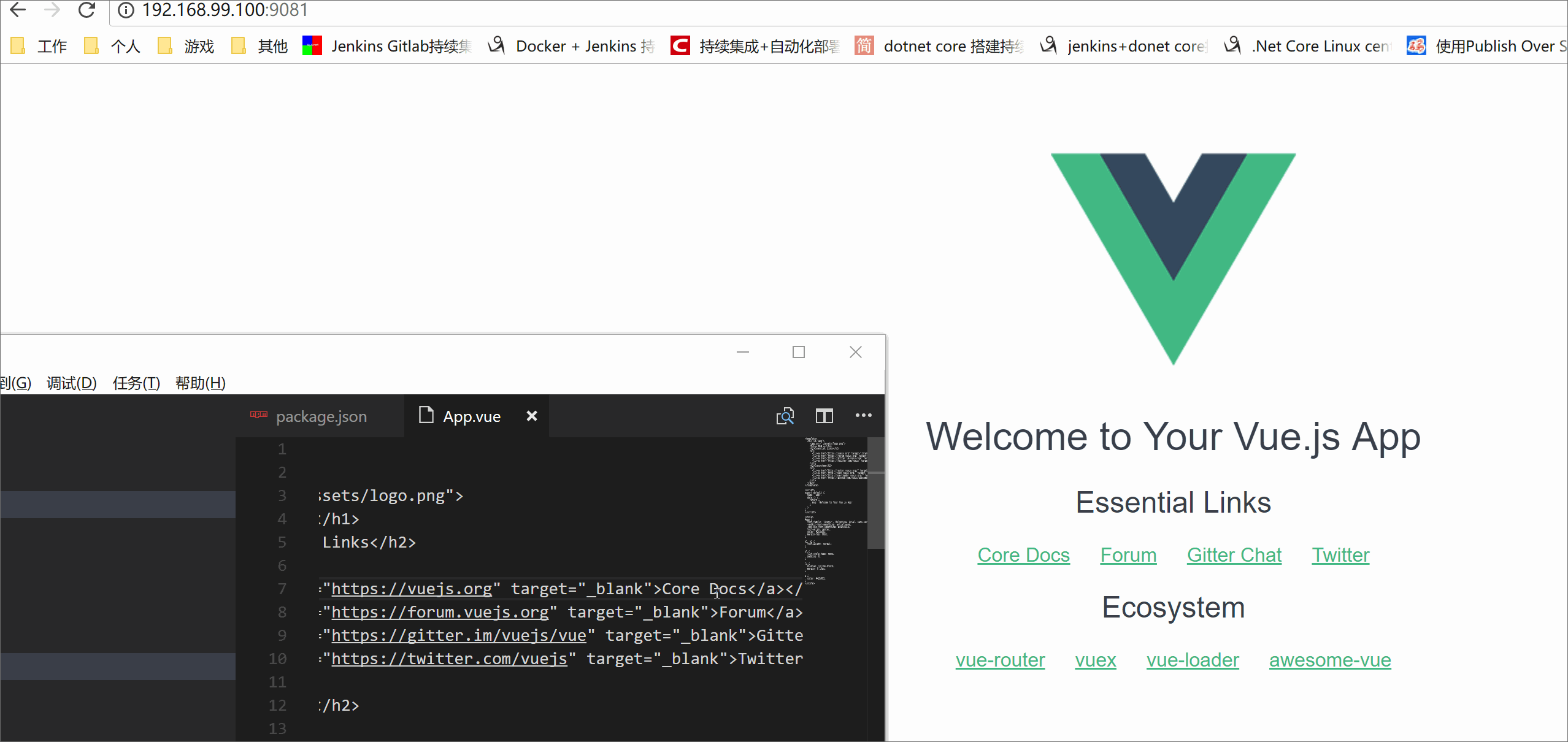The width and height of the screenshot is (1568, 742).
Task: Click the site information icon in address bar
Action: (x=126, y=10)
